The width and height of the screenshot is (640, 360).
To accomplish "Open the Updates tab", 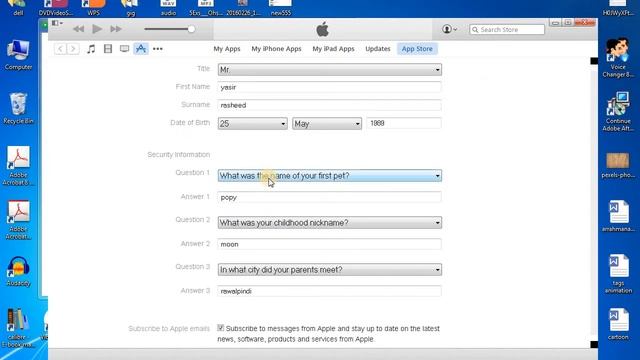I will pyautogui.click(x=378, y=49).
